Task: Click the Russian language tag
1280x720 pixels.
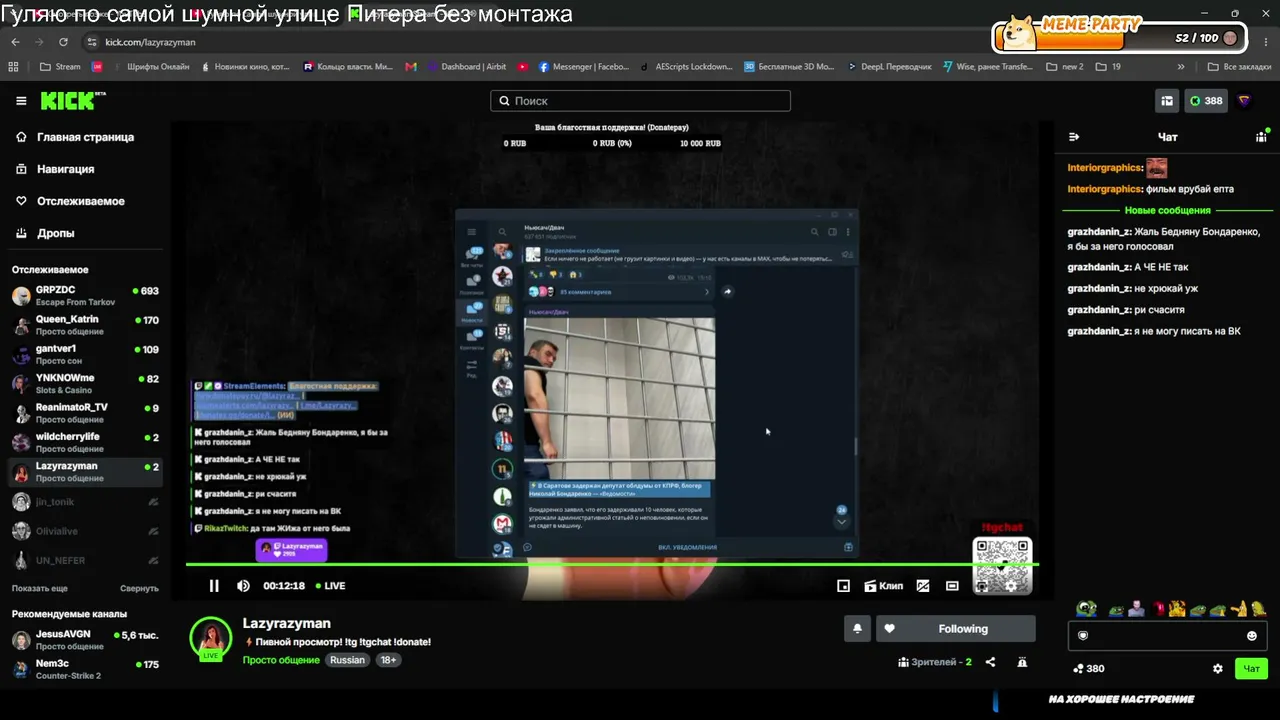Action: [x=348, y=660]
